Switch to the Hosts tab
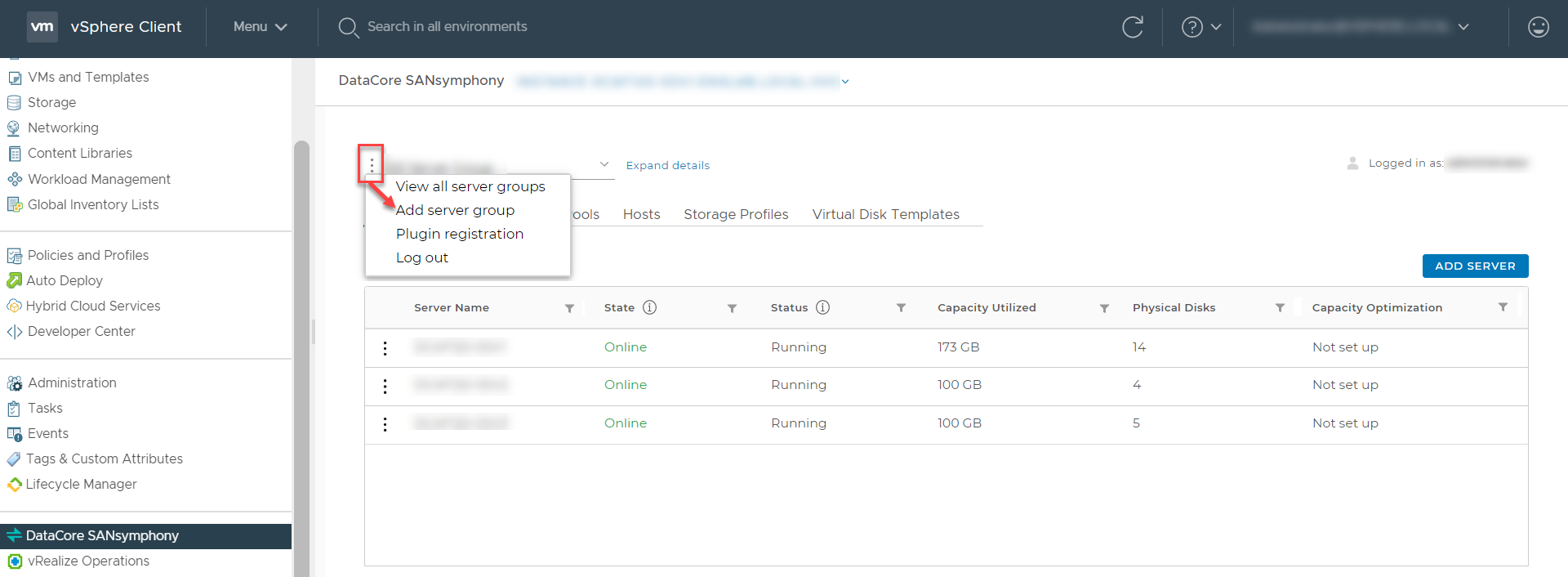Screen dimensions: 1568x577 tap(641, 214)
